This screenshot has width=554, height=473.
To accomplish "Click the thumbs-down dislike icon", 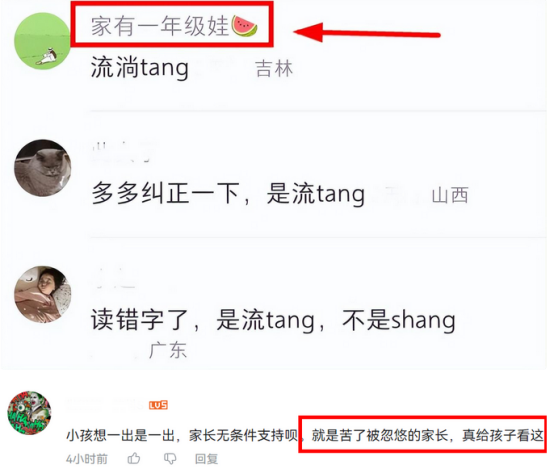I will (170, 459).
